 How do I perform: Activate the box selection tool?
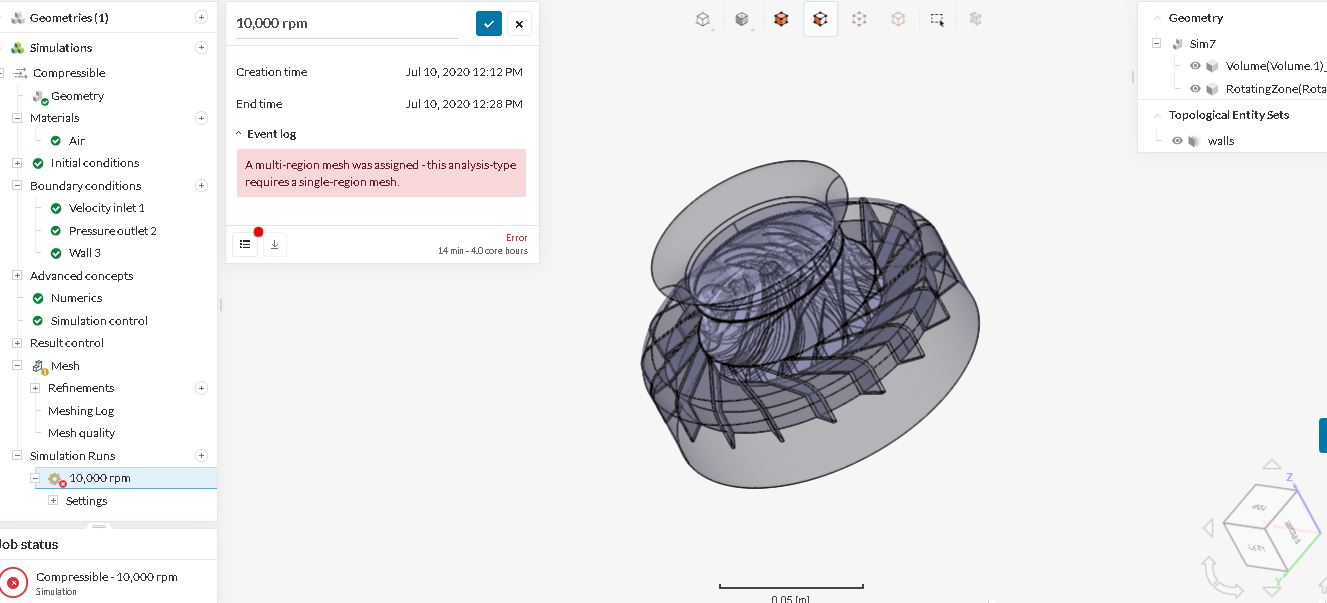pyautogui.click(x=937, y=18)
